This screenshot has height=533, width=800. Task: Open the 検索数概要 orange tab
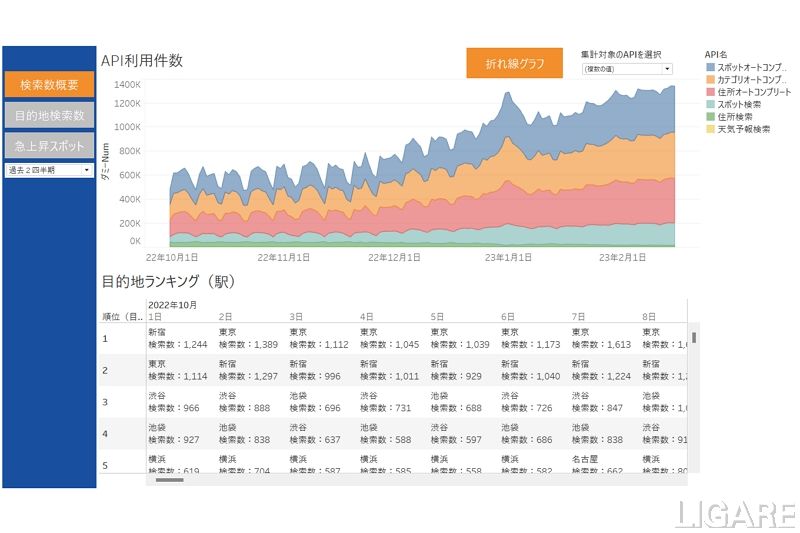(49, 85)
